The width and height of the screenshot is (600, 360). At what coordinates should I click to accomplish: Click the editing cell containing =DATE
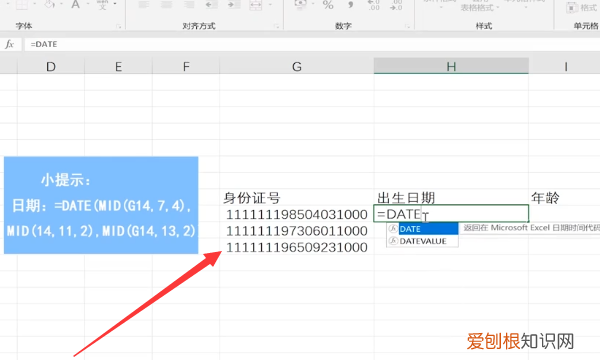click(x=451, y=213)
